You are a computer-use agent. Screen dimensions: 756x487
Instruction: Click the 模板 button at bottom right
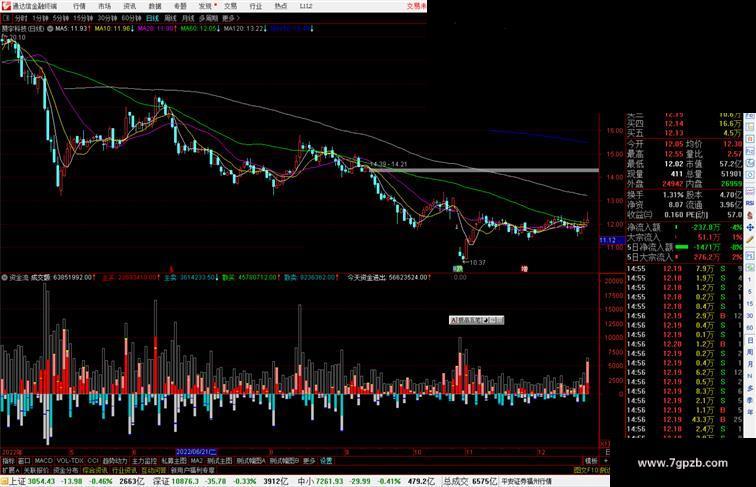coord(591,461)
